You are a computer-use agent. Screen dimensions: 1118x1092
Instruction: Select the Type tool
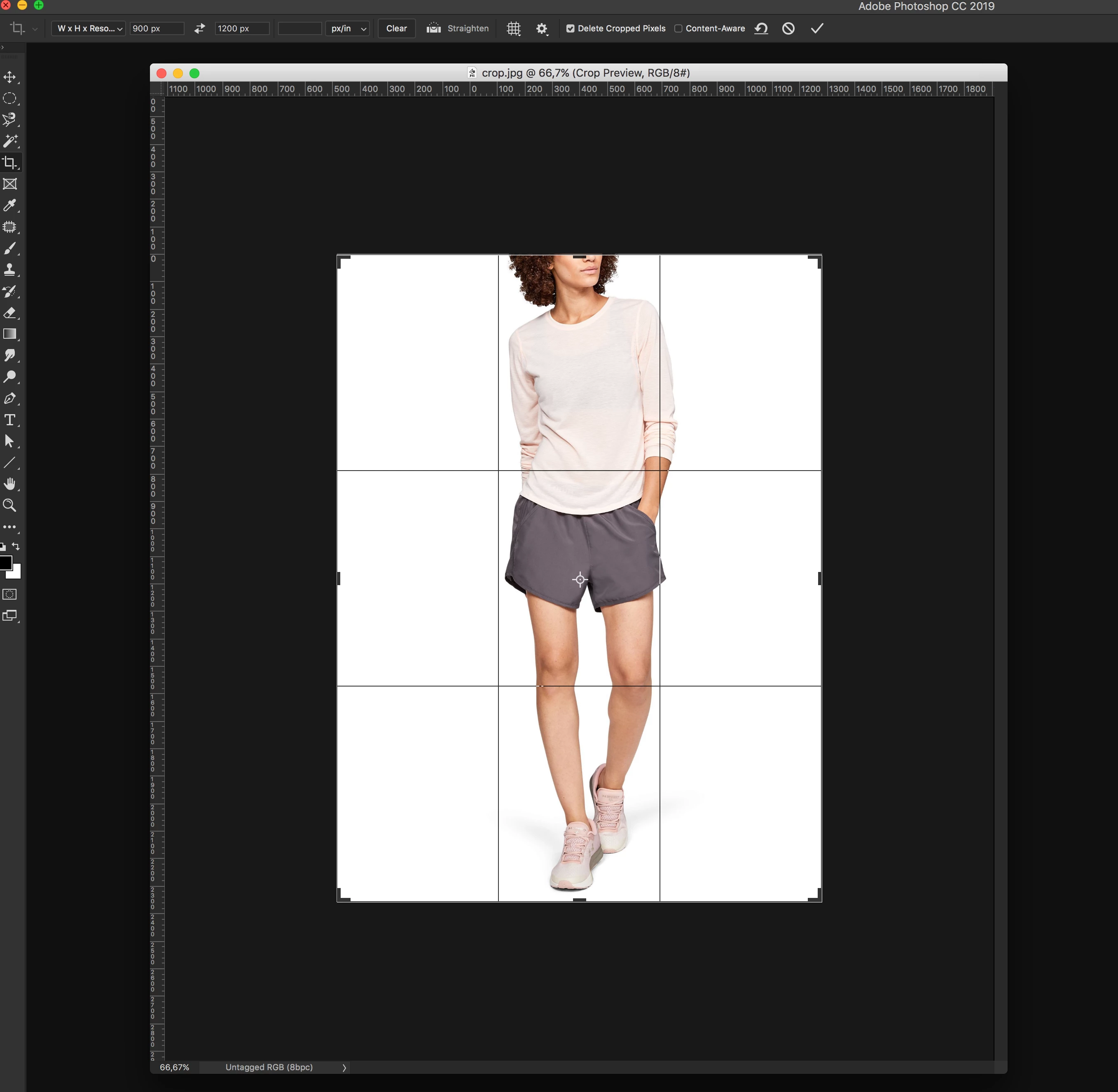[10, 420]
